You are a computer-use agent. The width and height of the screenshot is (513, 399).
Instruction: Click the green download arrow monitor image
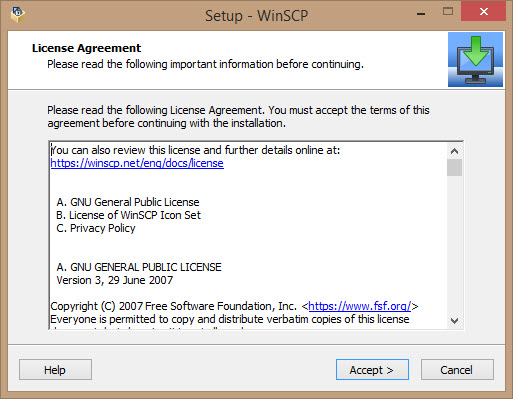475,59
